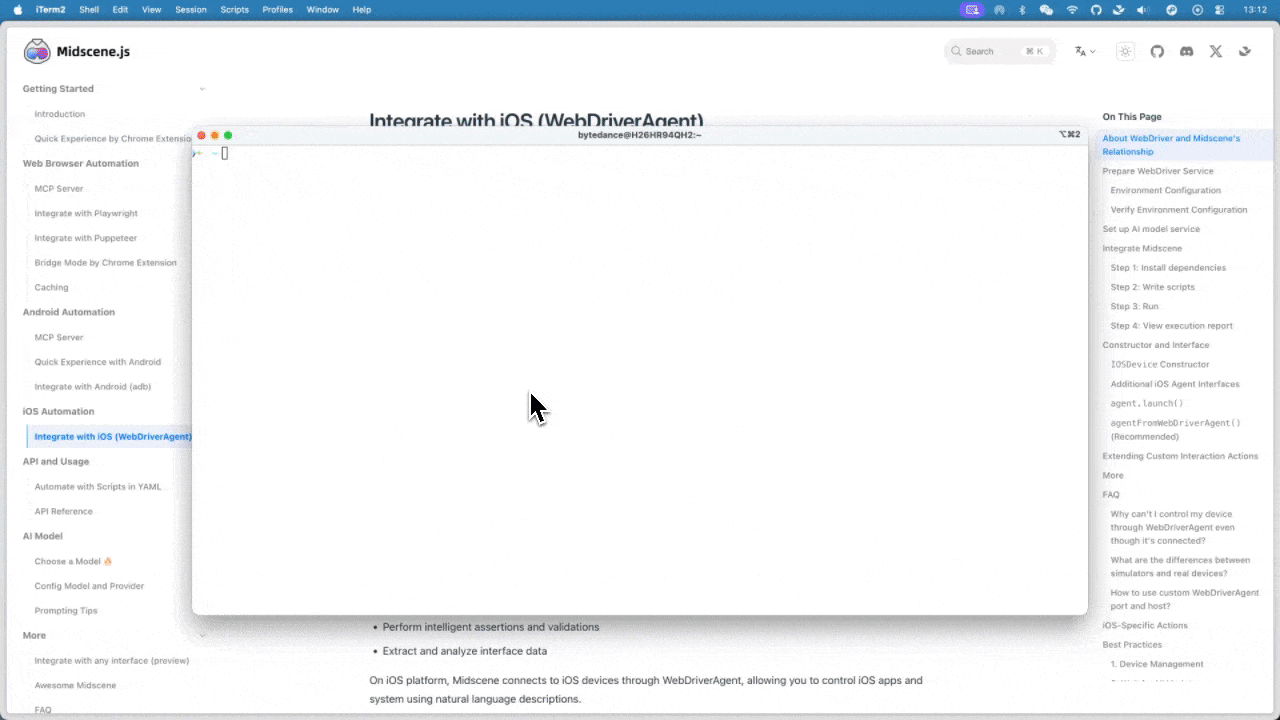Open Quick Experience with Android link
The image size is (1280, 720).
click(x=97, y=362)
